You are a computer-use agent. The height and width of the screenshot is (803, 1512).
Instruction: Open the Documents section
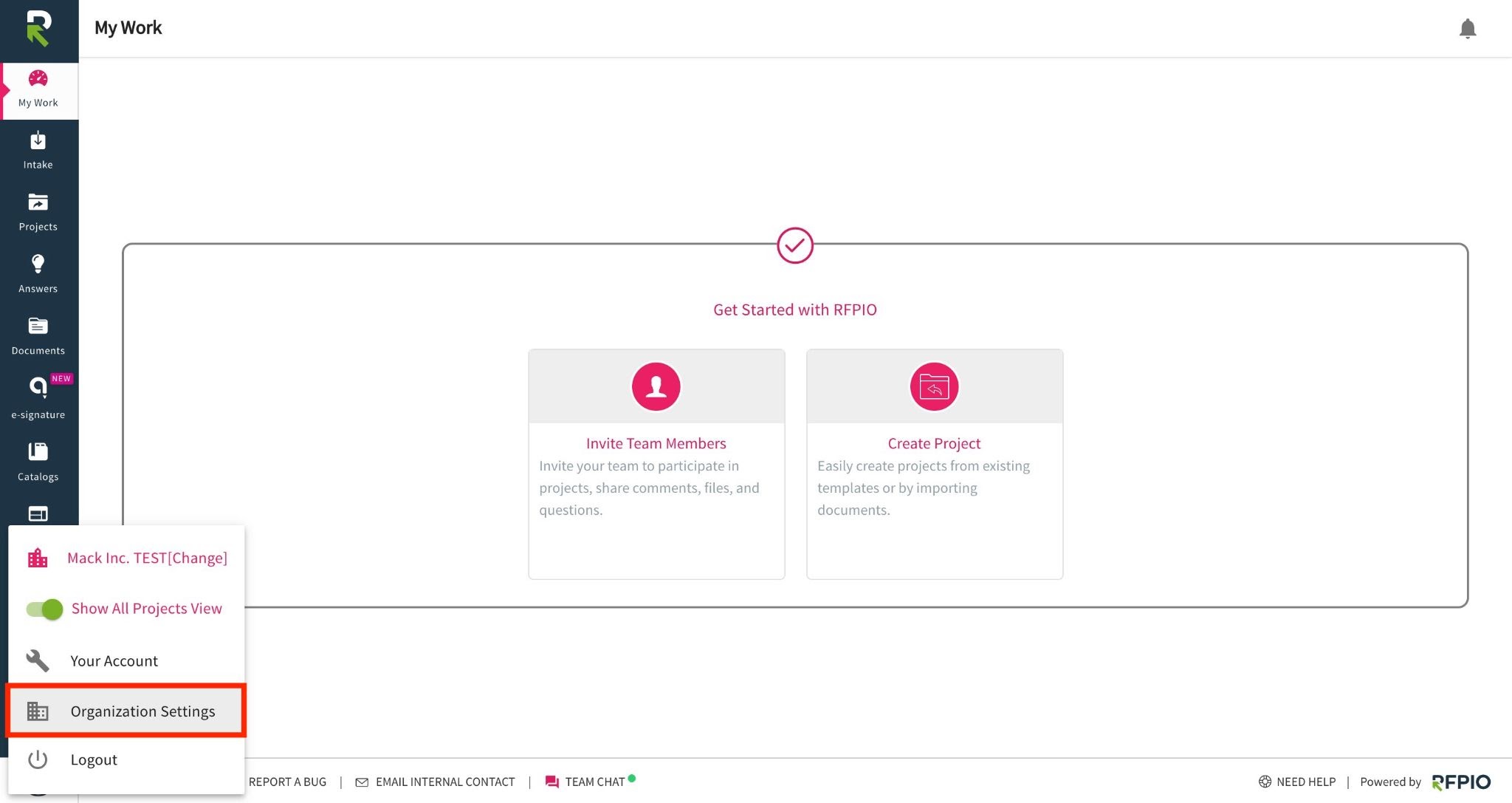pos(38,337)
